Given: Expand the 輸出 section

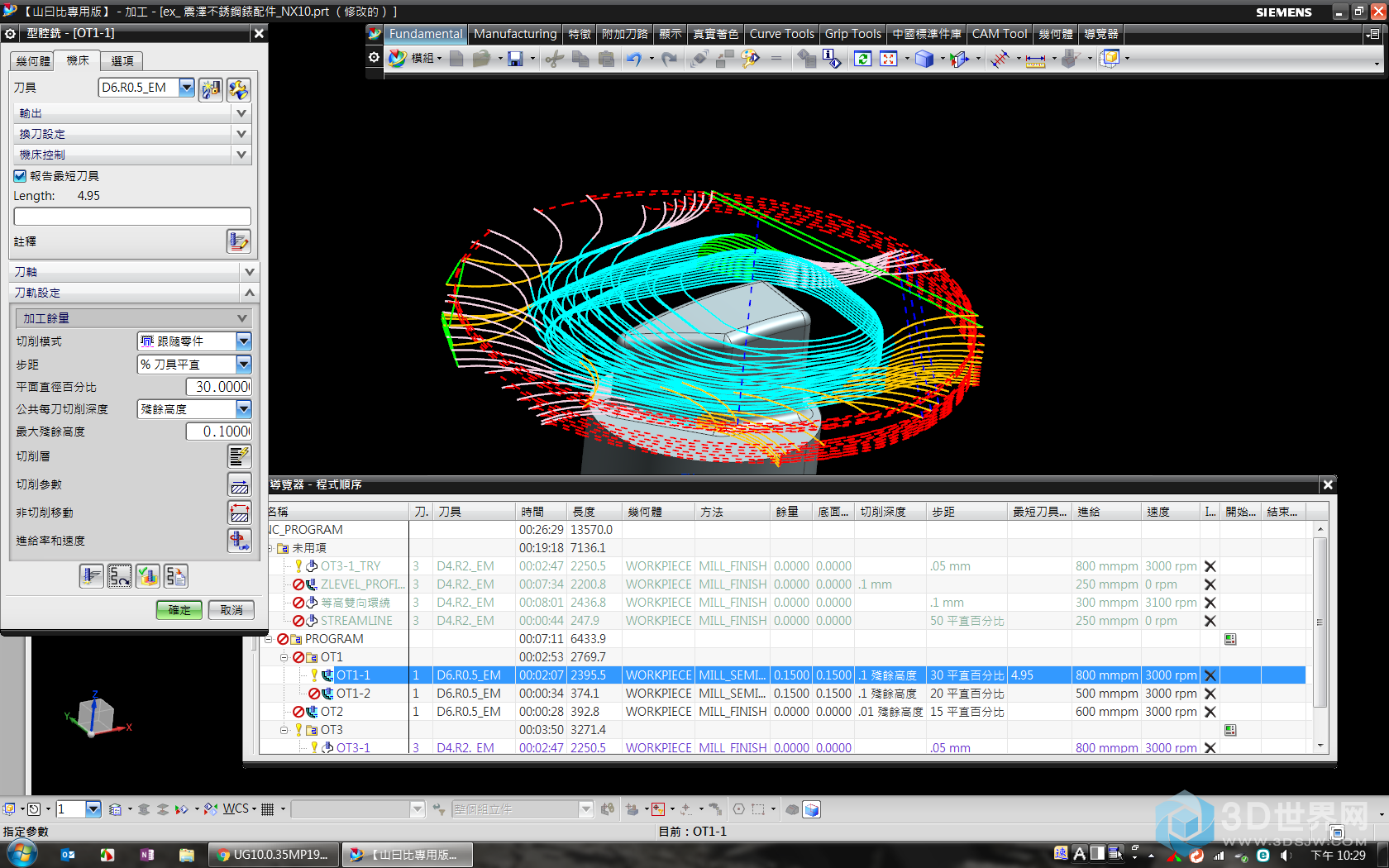Looking at the screenshot, I should pyautogui.click(x=132, y=113).
